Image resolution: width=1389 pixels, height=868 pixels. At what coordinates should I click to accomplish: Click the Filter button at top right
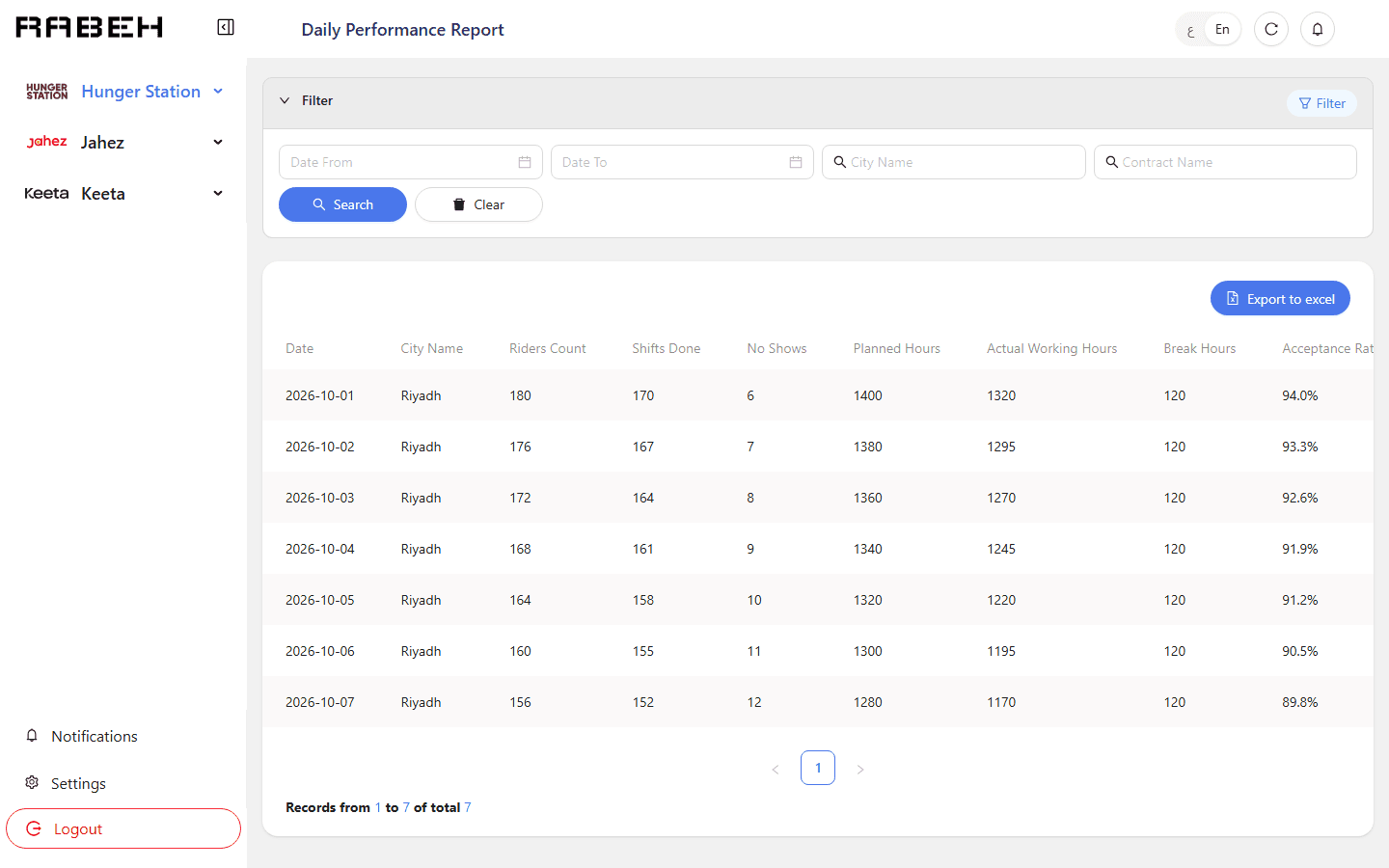coord(1321,103)
